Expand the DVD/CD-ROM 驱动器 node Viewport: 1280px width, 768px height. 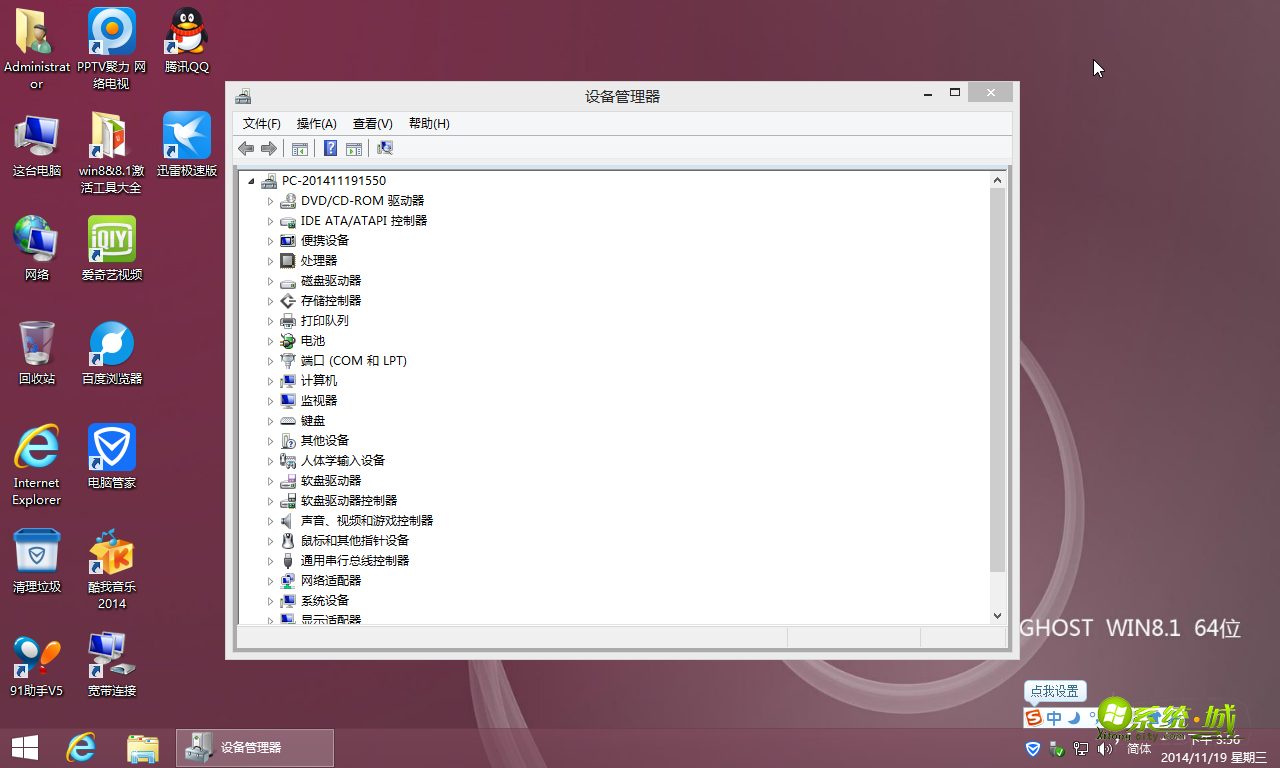pos(270,200)
